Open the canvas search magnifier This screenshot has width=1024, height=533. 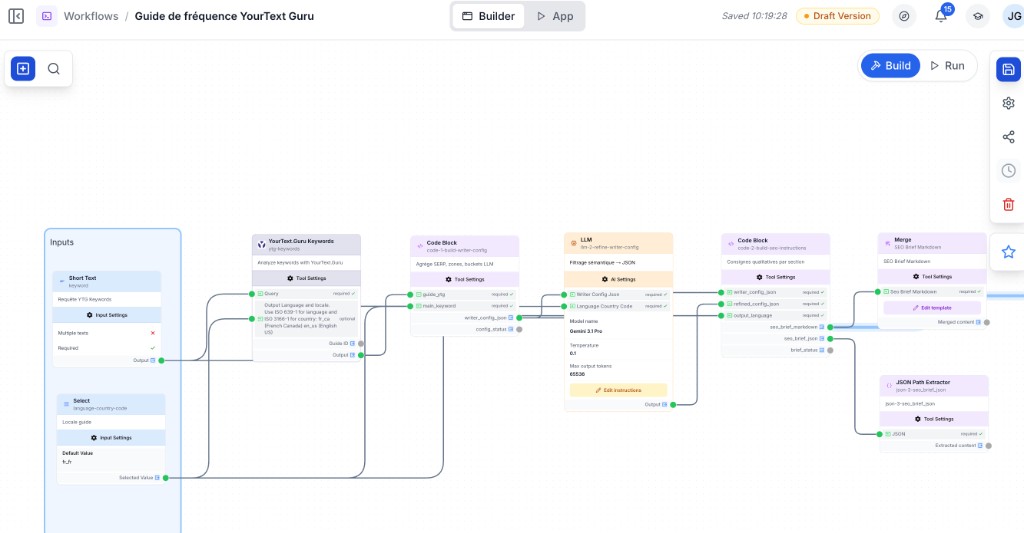click(x=54, y=69)
